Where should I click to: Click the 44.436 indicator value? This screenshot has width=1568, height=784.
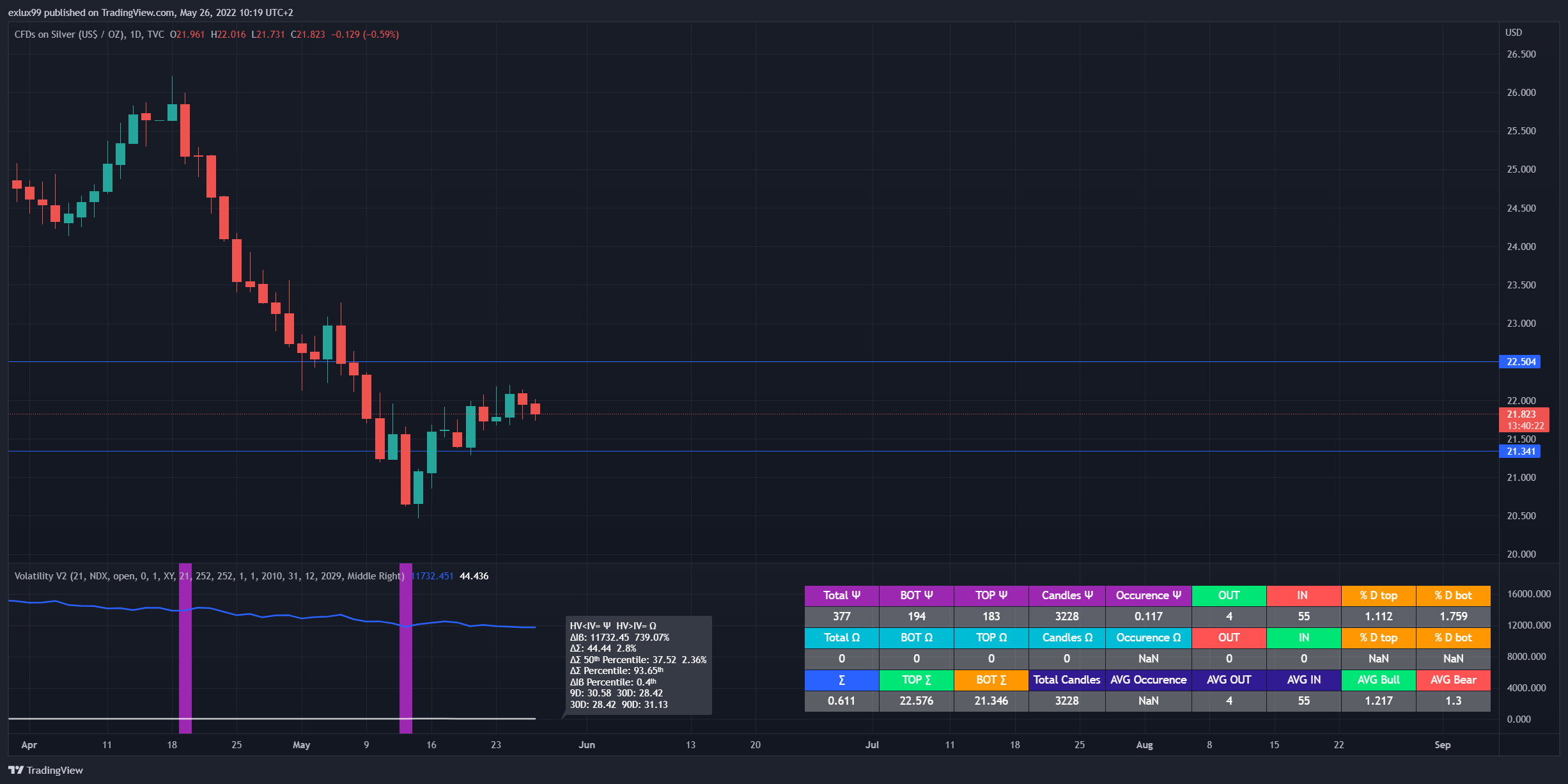[474, 576]
